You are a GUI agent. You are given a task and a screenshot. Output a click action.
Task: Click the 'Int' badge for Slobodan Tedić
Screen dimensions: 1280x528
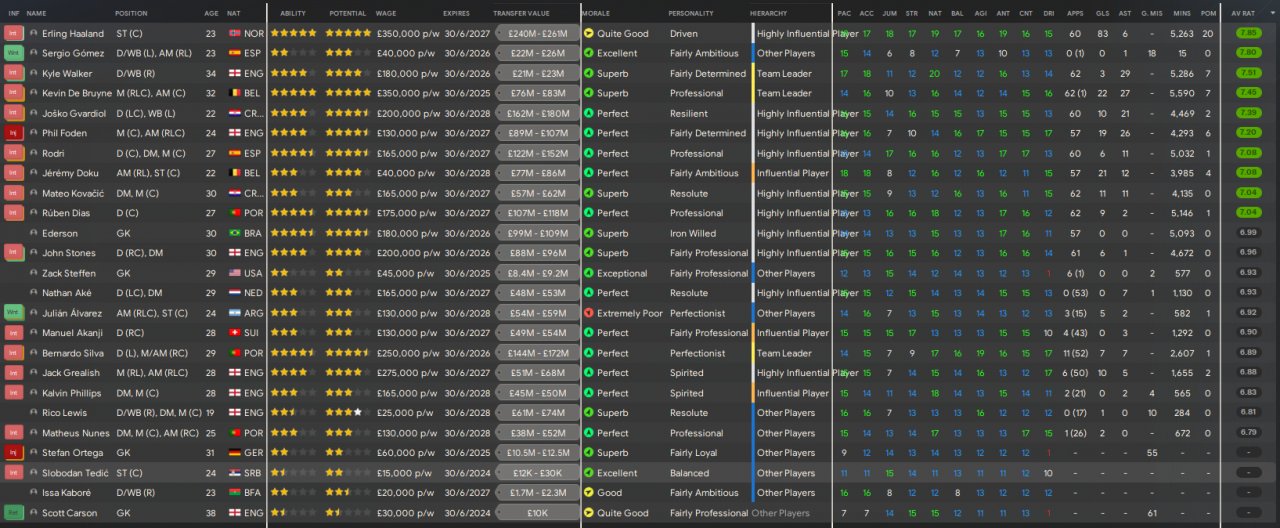14,473
